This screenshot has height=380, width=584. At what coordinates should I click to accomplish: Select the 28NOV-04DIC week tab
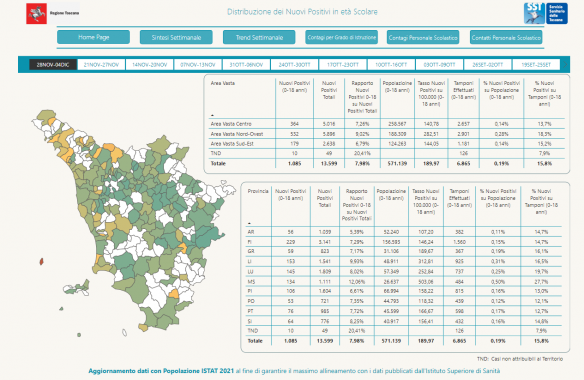tap(53, 65)
